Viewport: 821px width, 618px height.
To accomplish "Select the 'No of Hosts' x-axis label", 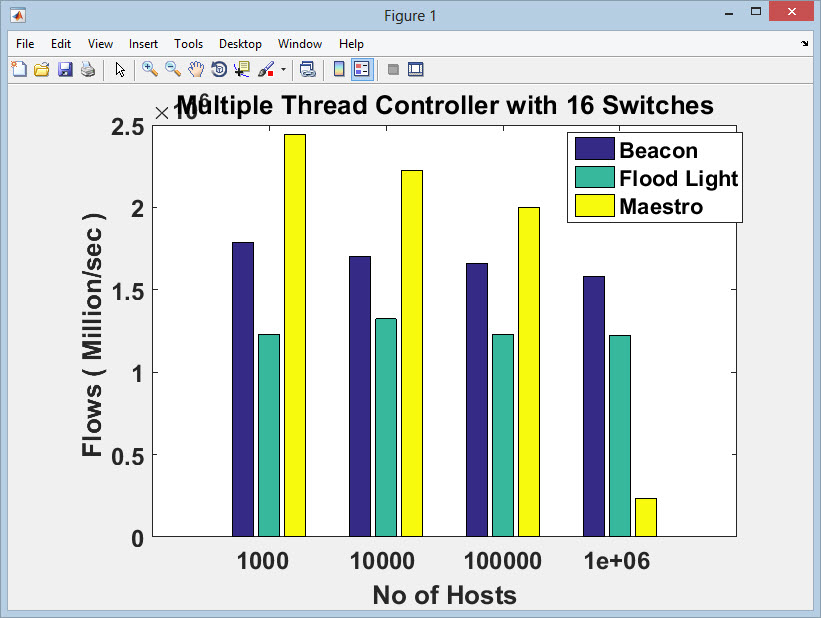I will pyautogui.click(x=445, y=595).
